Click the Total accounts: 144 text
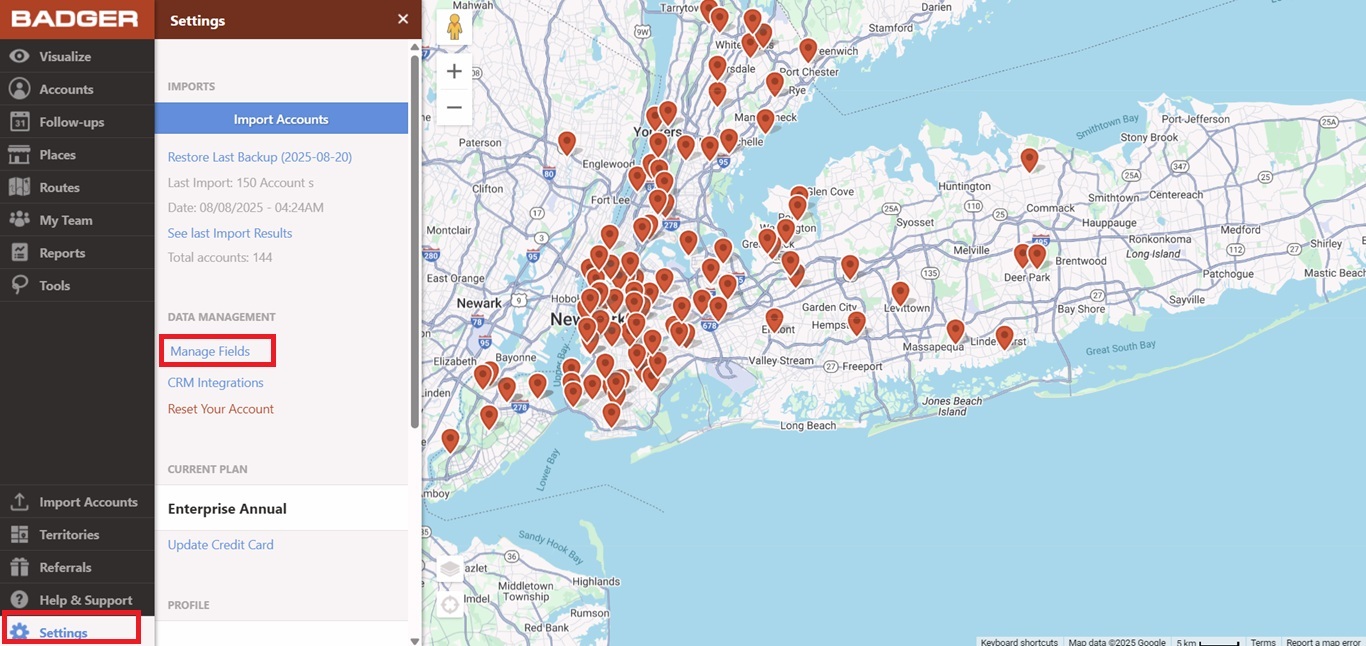Image resolution: width=1366 pixels, height=646 pixels. pos(220,257)
